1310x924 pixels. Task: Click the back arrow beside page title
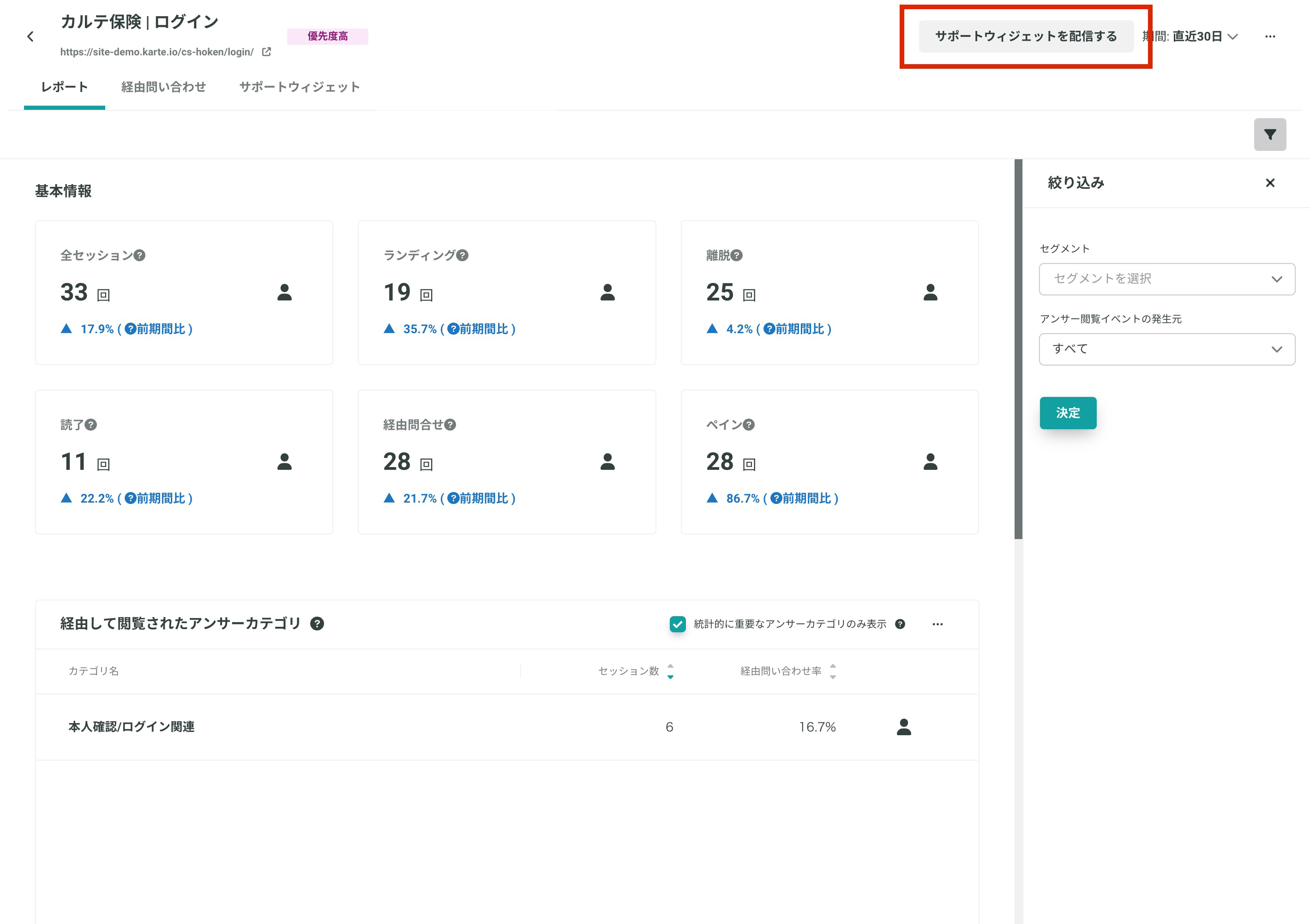pyautogui.click(x=31, y=37)
